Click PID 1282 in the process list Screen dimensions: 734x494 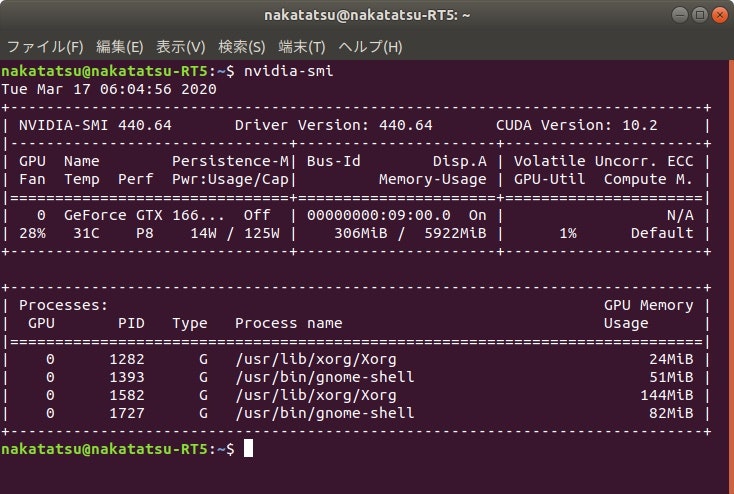tap(127, 359)
